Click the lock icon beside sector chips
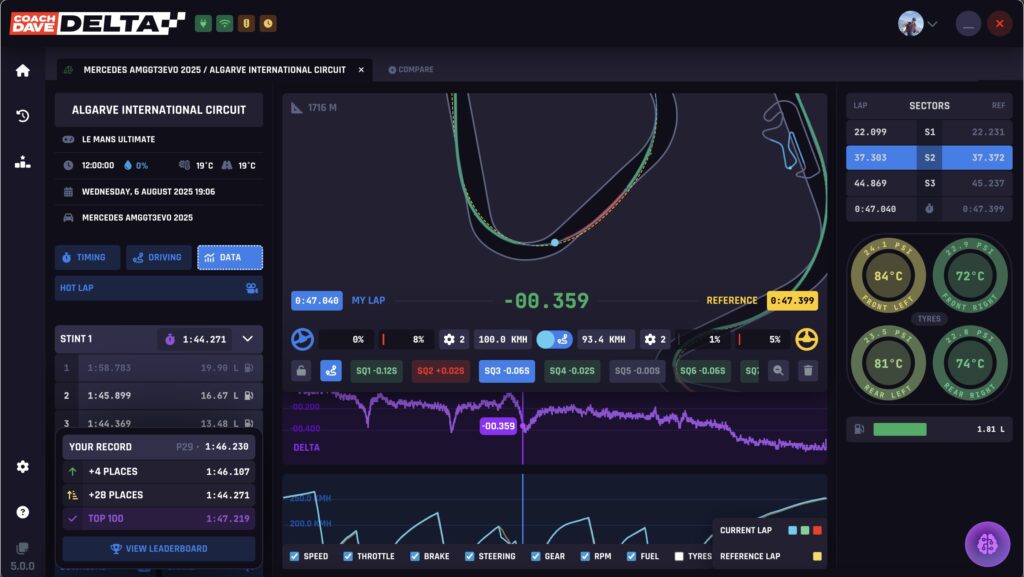Viewport: 1024px width, 577px height. pyautogui.click(x=301, y=371)
